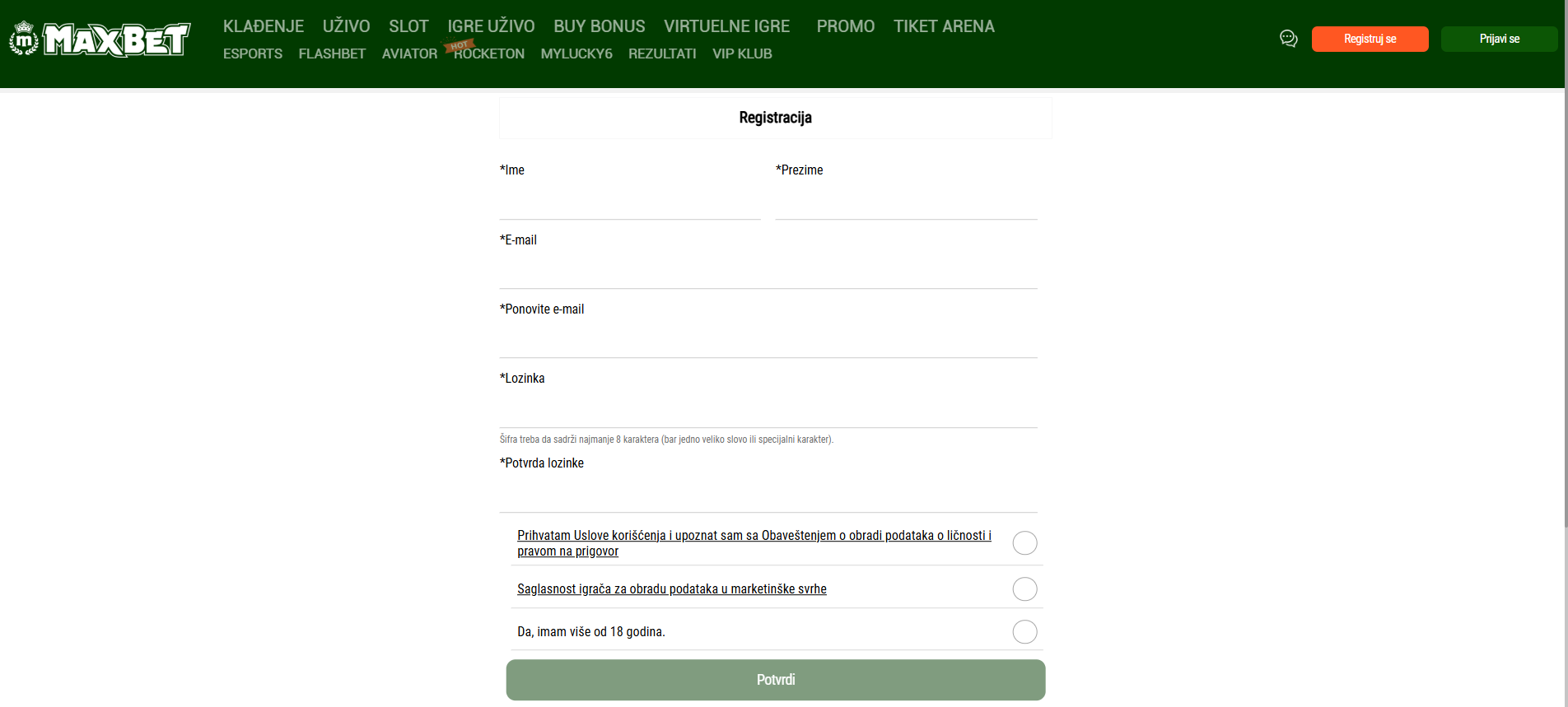Open VIP KLUB page

[x=742, y=53]
